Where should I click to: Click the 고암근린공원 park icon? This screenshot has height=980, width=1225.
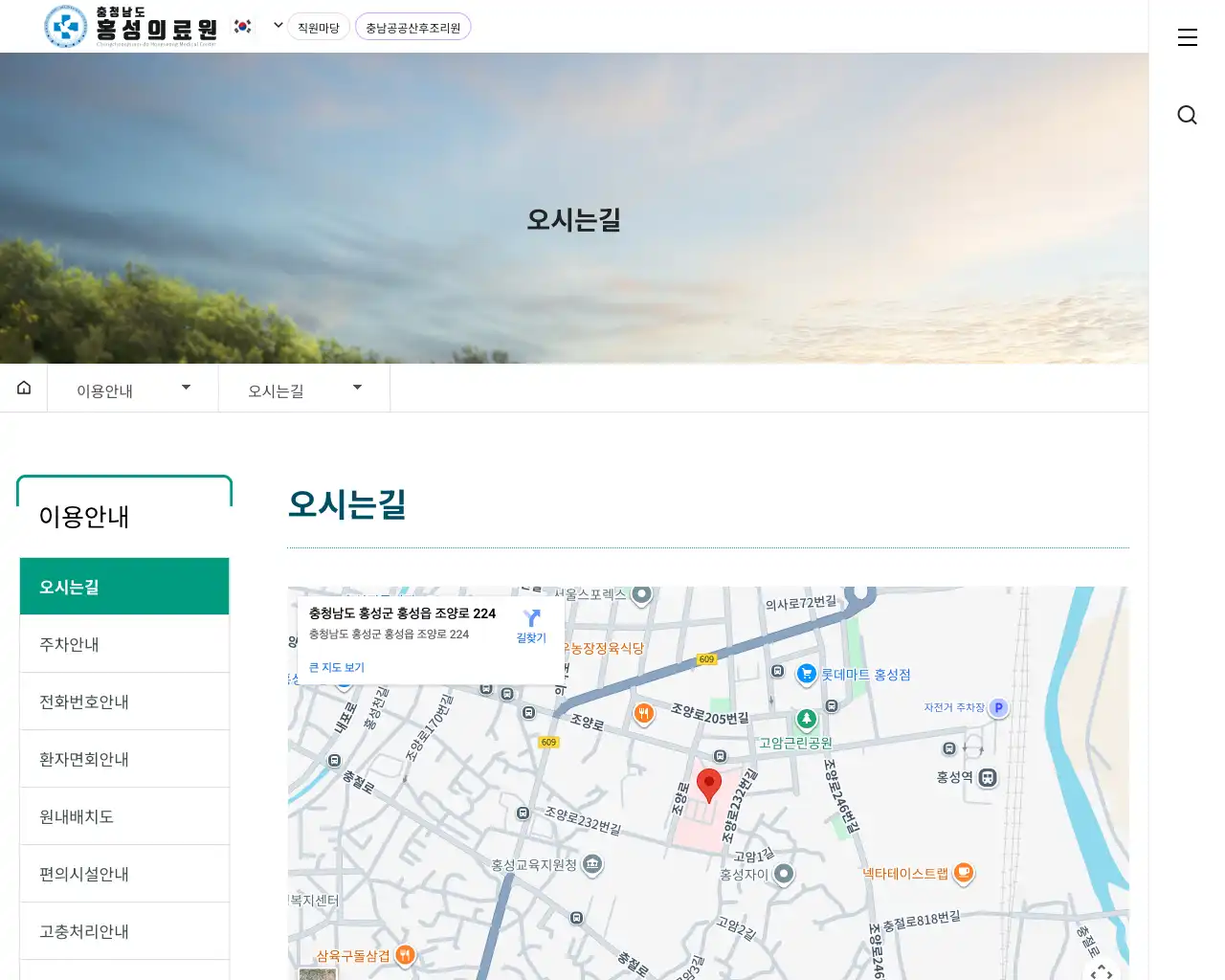pyautogui.click(x=807, y=719)
